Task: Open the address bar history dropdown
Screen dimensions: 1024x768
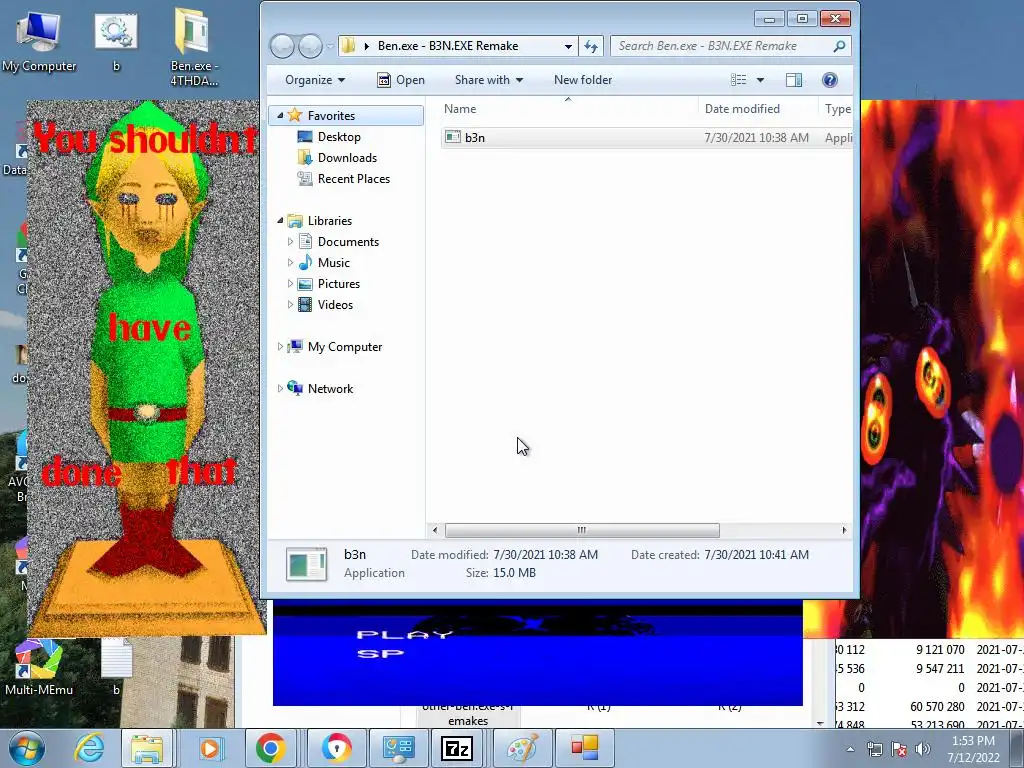Action: tap(568, 46)
